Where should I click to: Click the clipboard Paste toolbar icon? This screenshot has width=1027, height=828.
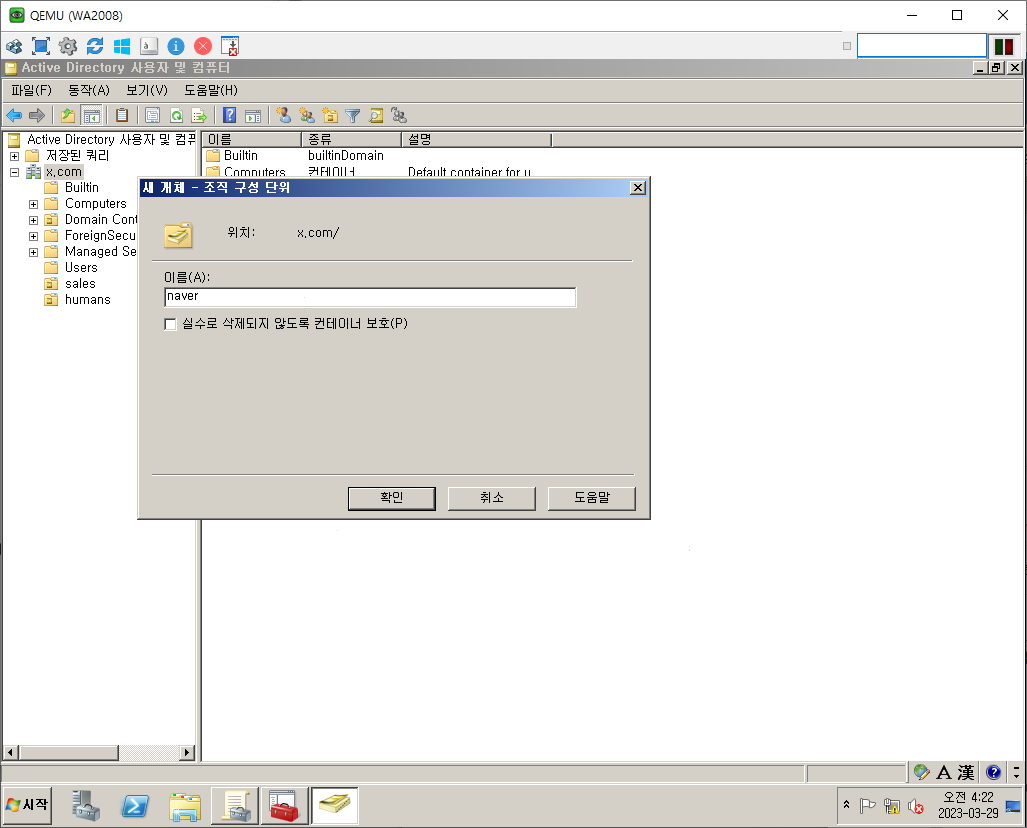pos(122,116)
